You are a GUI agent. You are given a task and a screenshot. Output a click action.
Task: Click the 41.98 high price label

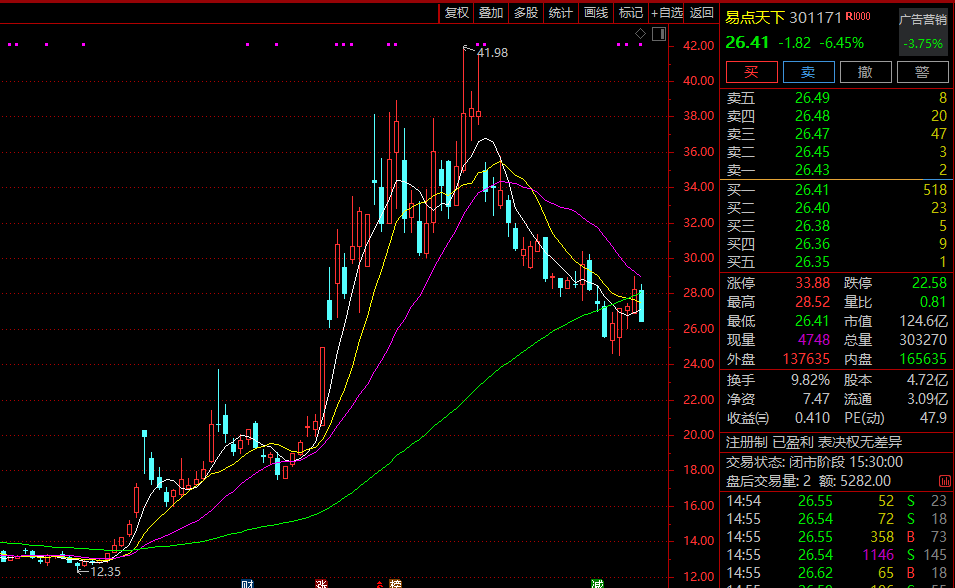click(492, 53)
